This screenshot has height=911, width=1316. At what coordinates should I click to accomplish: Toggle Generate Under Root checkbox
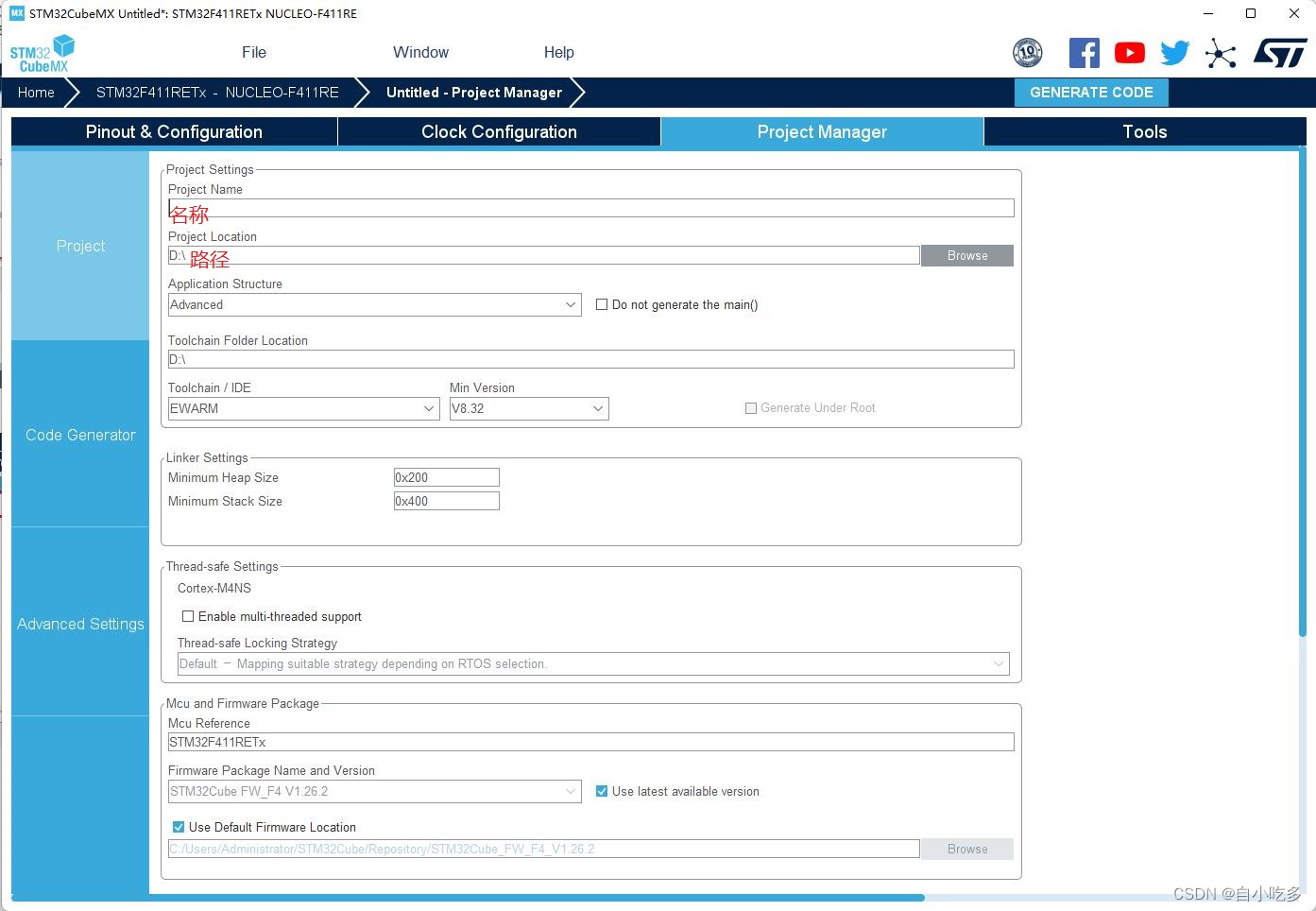(x=751, y=408)
